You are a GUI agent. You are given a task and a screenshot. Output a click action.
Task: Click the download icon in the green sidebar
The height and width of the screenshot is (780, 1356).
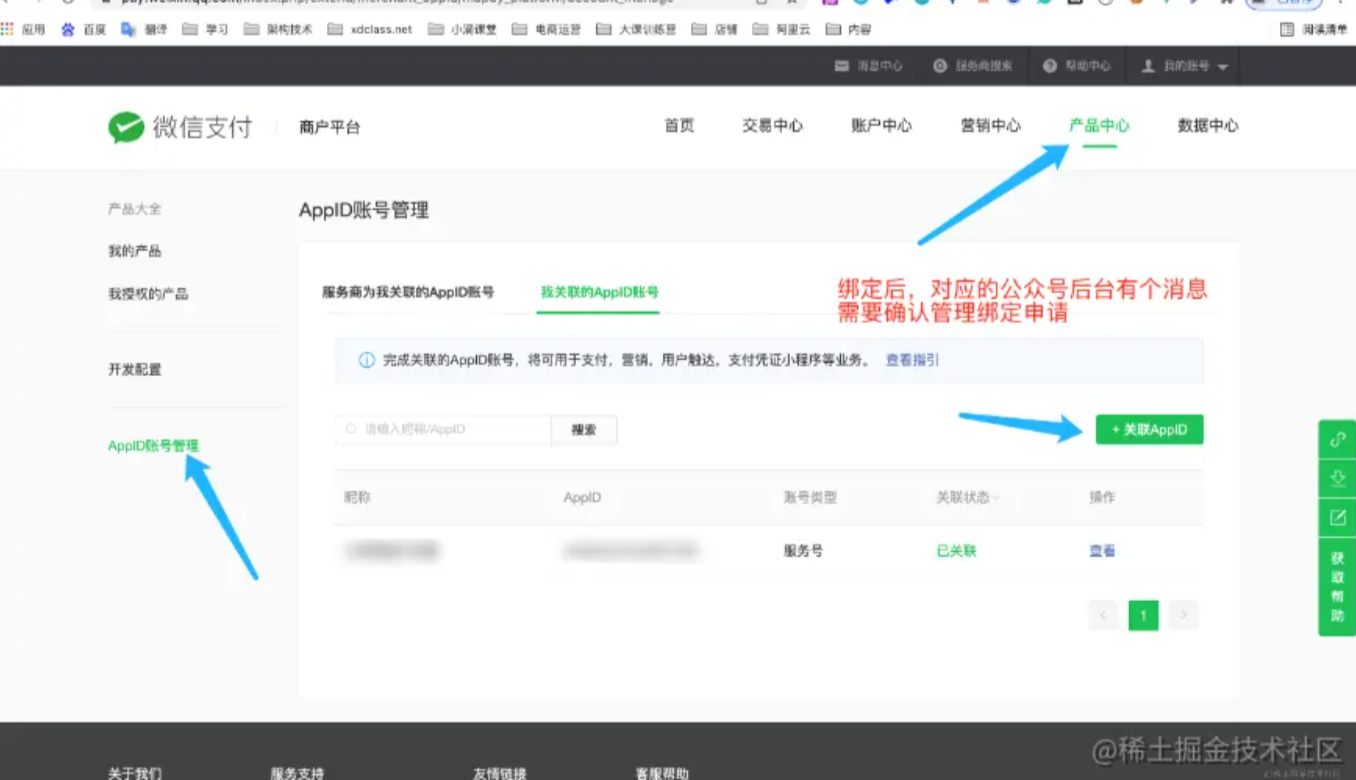click(x=1337, y=478)
